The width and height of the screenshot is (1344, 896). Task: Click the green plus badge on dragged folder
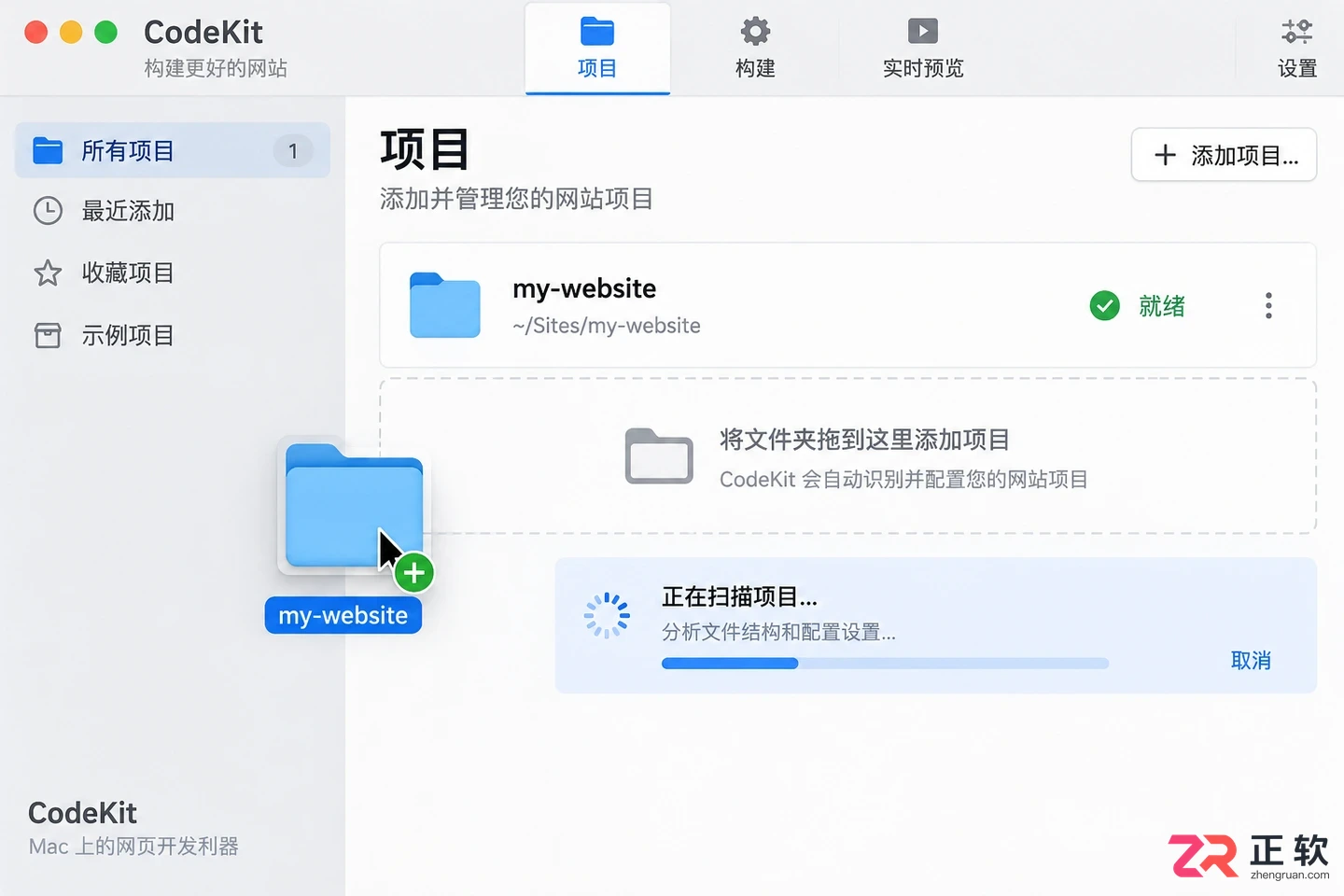(x=414, y=573)
